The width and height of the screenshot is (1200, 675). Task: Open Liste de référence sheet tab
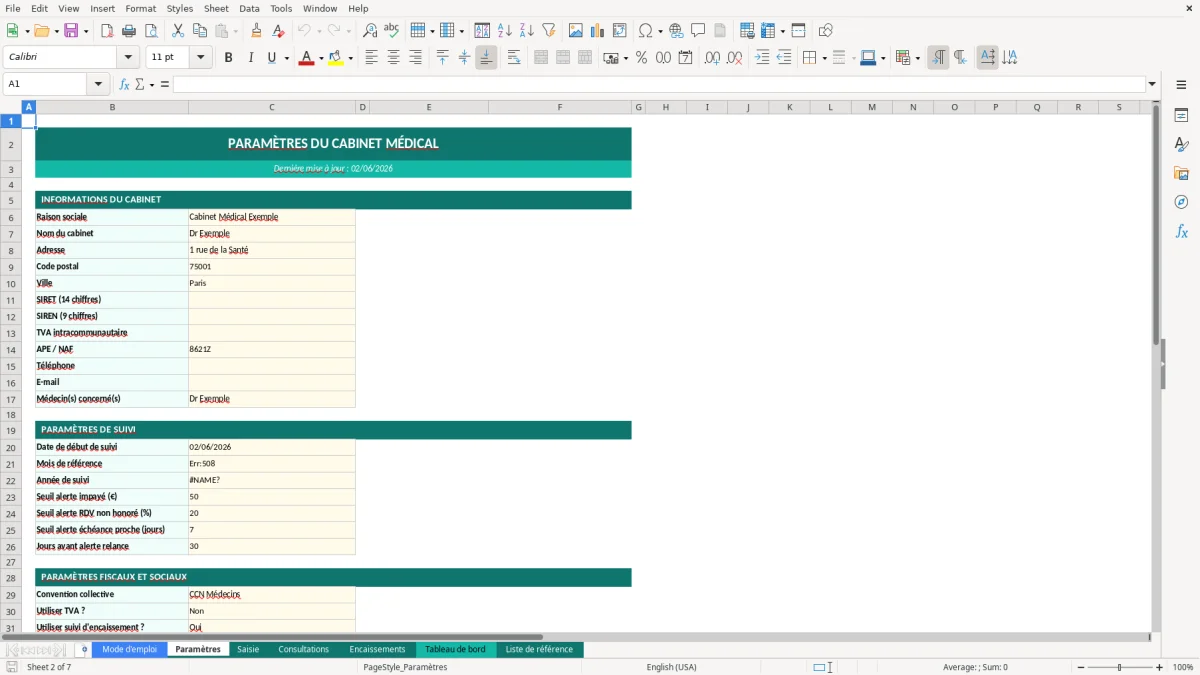[x=539, y=649]
